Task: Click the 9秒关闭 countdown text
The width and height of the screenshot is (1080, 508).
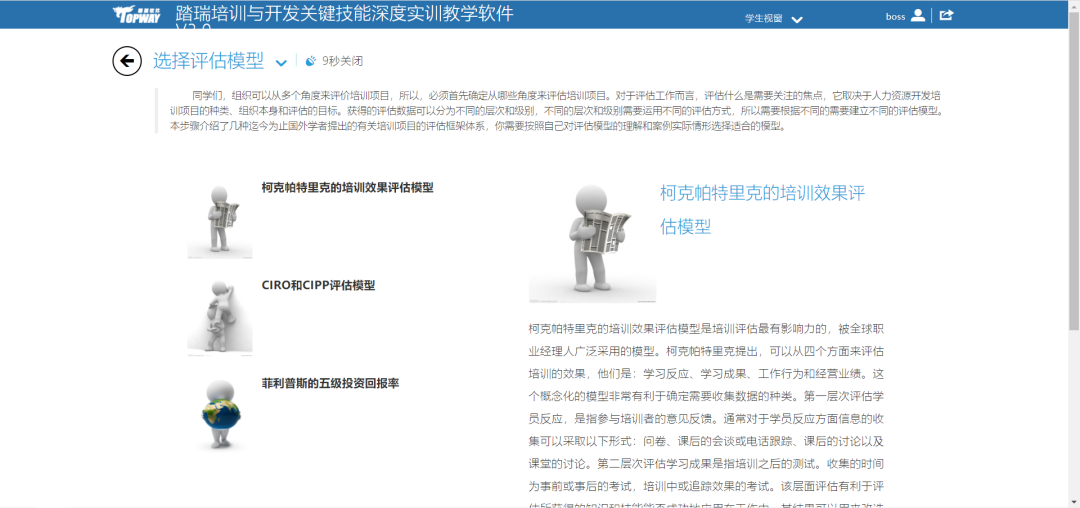Action: point(342,61)
